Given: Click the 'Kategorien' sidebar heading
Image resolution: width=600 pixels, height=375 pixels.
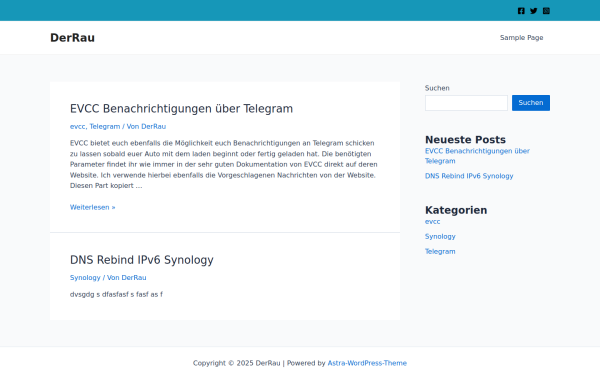Looking at the screenshot, I should point(456,210).
